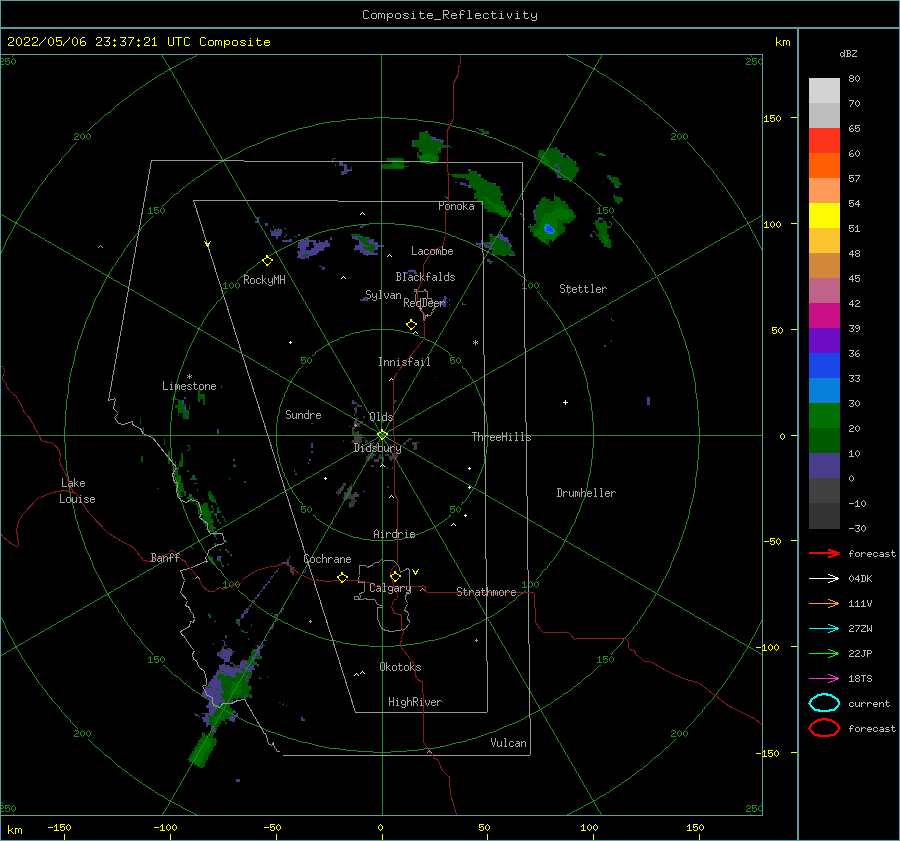Viewport: 900px width, 841px height.
Task: Click the cyan 'current' ellipse legend symbol
Action: (824, 703)
